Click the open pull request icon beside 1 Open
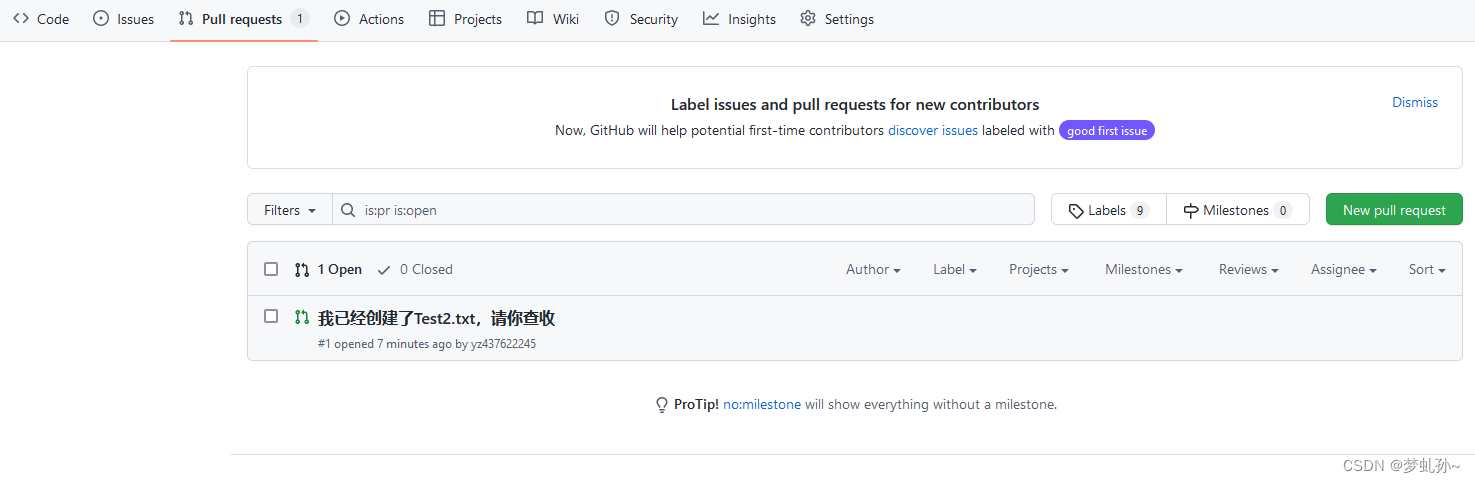Image resolution: width=1475 pixels, height=483 pixels. click(x=302, y=270)
